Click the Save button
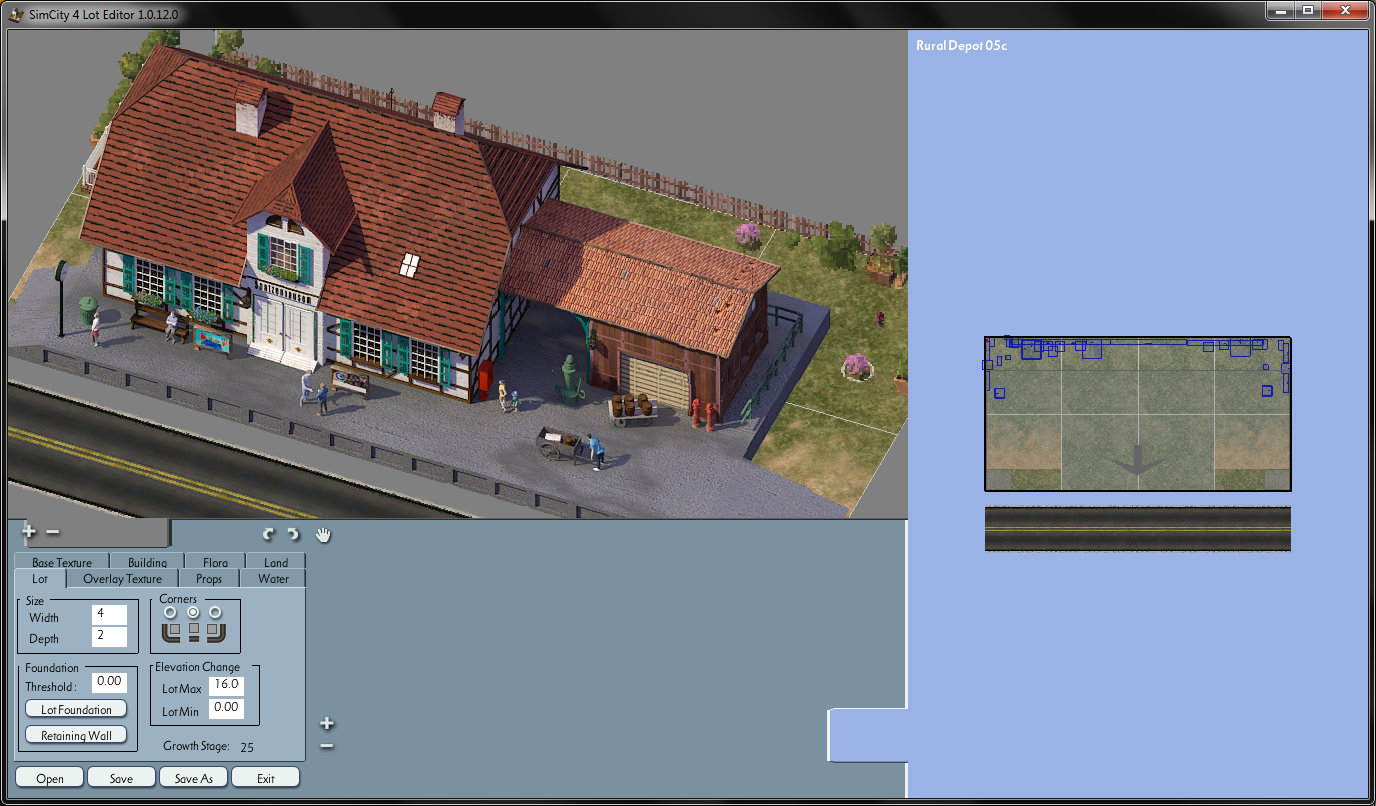Screen dimensions: 1376x806 122,778
